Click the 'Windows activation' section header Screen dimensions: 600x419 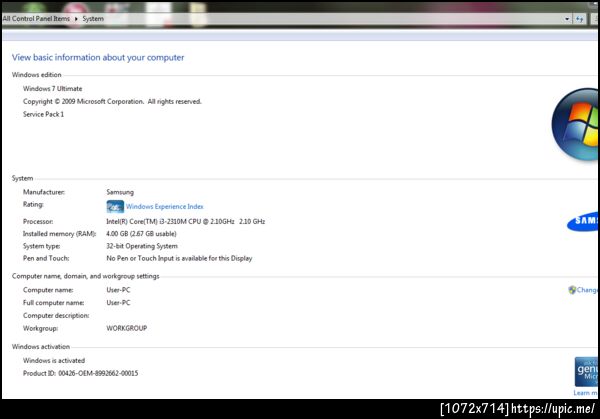pos(41,347)
